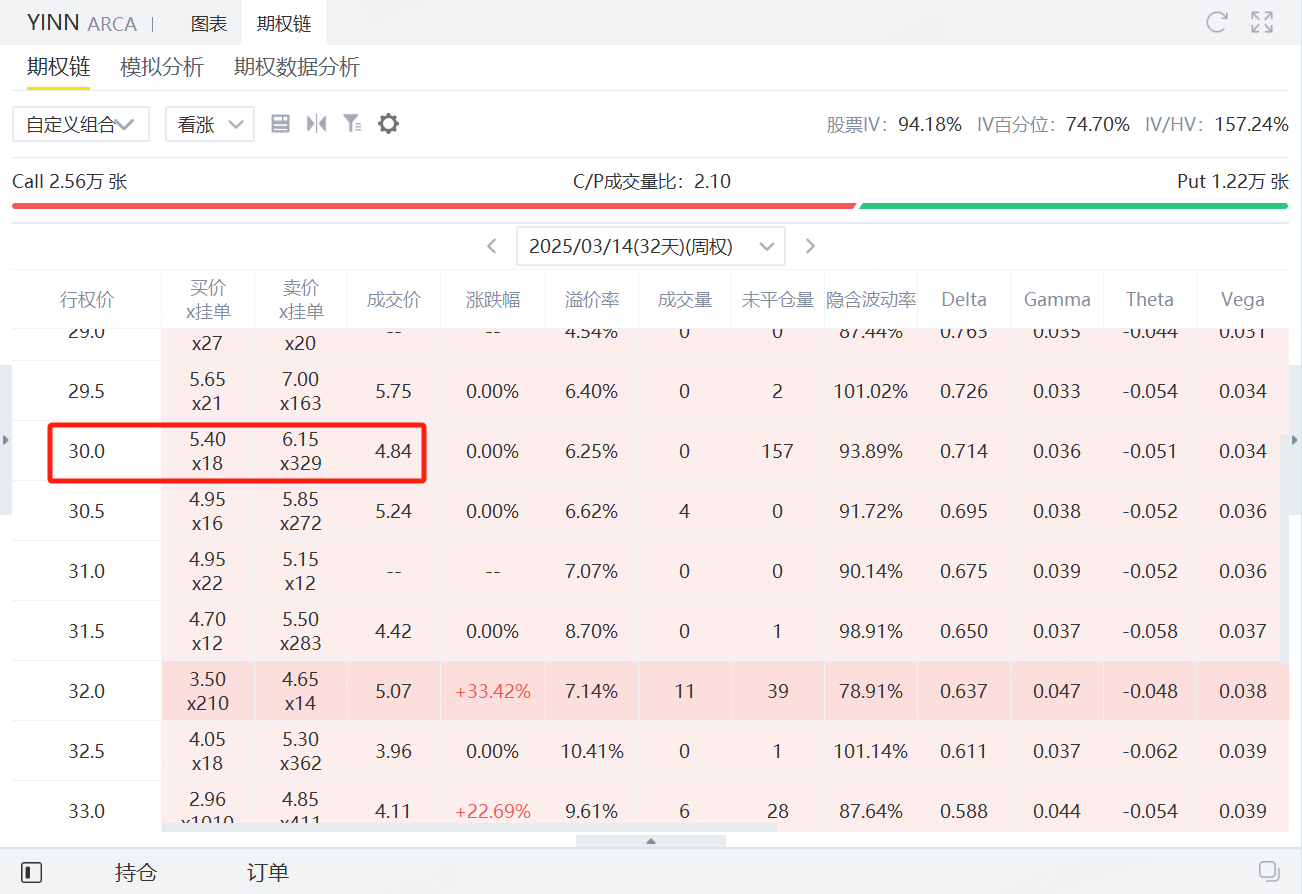This screenshot has height=894, width=1302.
Task: Sort by the 溢价率 column header
Action: [x=592, y=299]
